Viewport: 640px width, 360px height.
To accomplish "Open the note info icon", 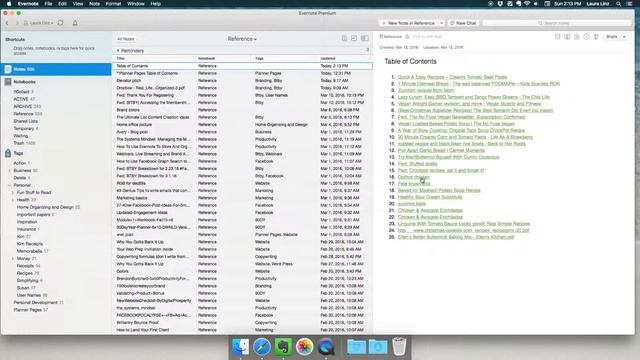I will point(587,37).
